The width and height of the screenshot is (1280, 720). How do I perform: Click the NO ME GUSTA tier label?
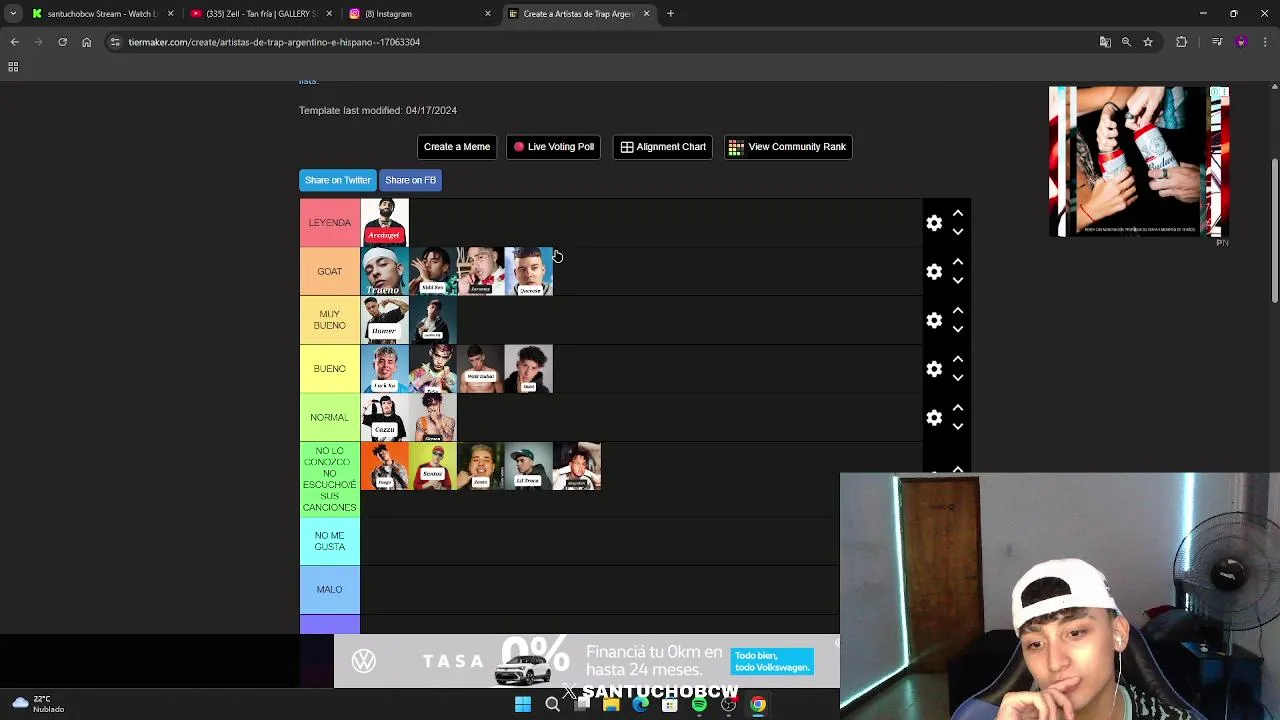click(330, 541)
